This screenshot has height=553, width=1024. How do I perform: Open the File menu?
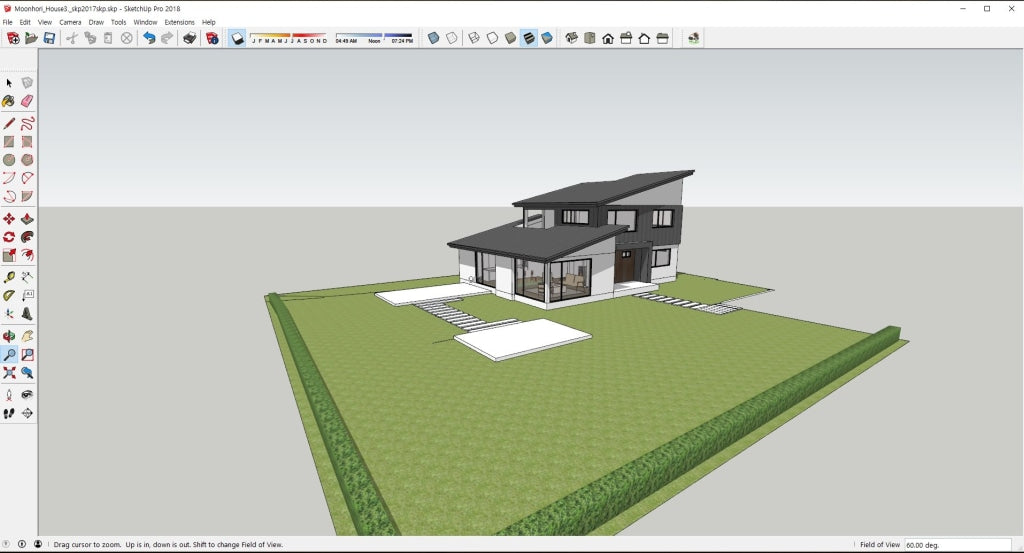pyautogui.click(x=7, y=22)
